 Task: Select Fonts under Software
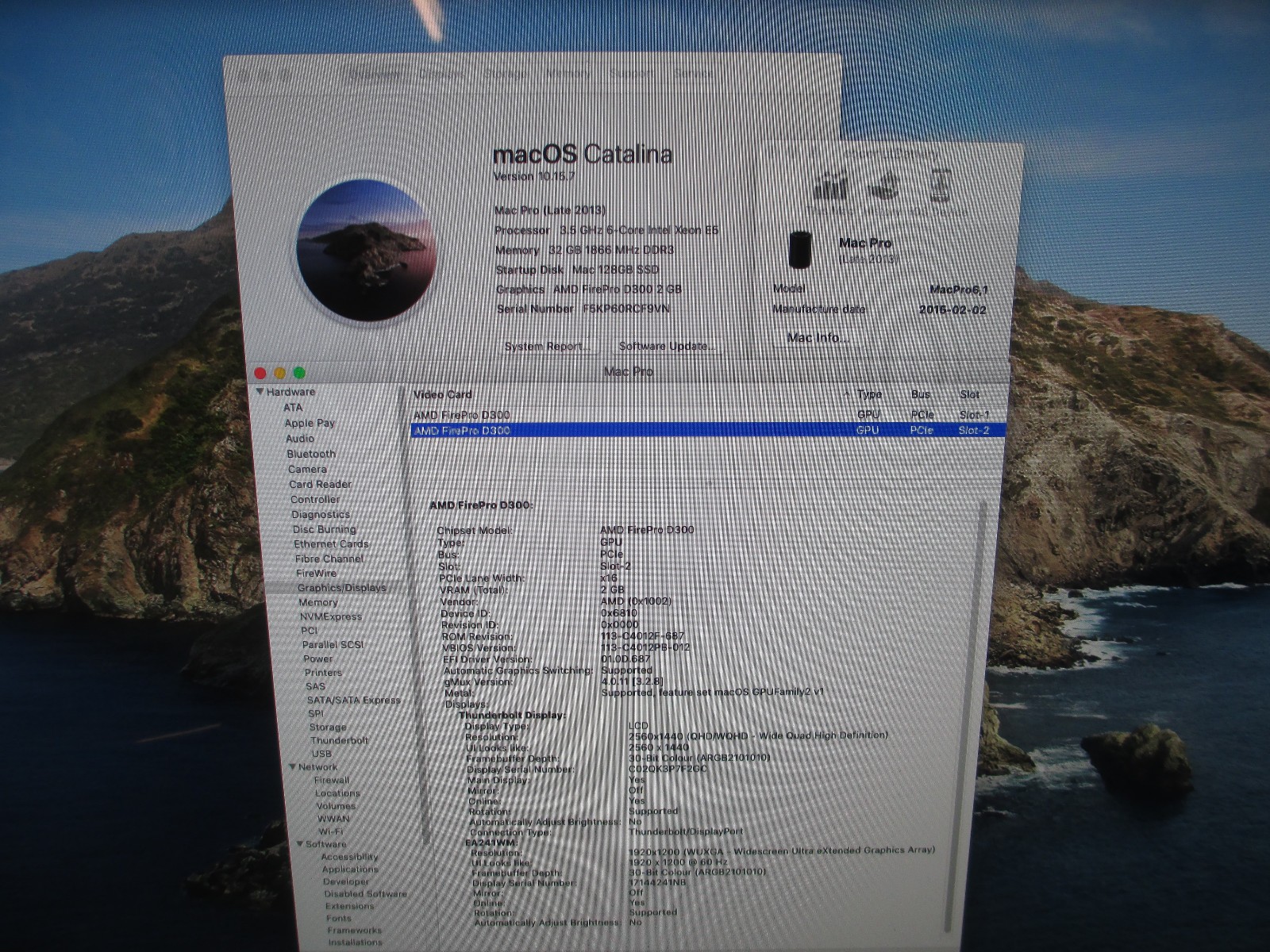pyautogui.click(x=339, y=919)
